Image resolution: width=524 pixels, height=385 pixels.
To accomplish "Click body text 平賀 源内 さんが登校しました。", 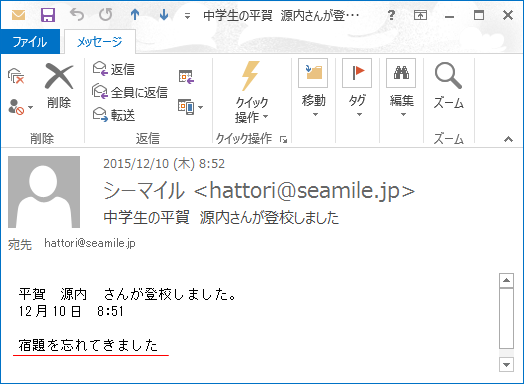I will tap(127, 294).
